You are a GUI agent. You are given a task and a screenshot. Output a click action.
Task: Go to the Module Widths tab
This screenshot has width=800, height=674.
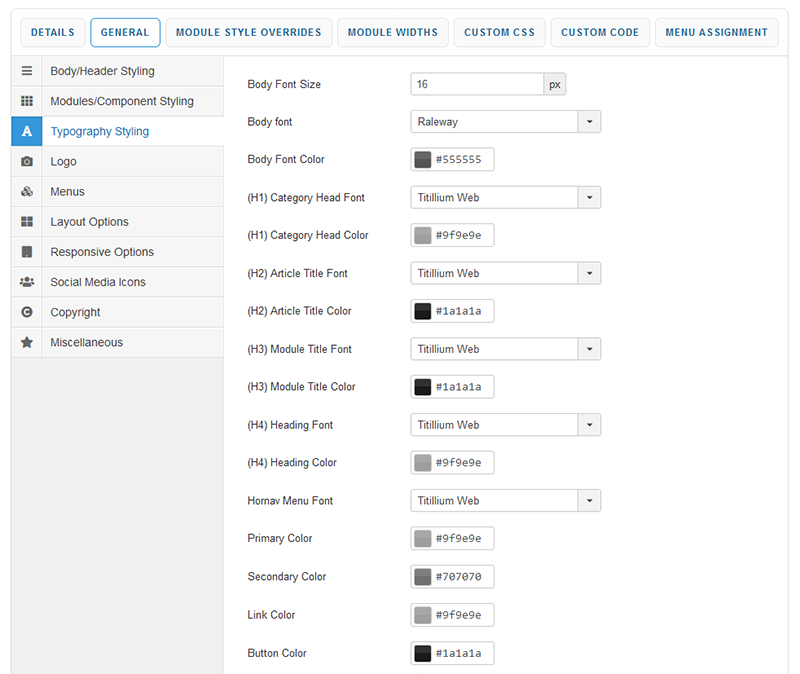point(392,33)
